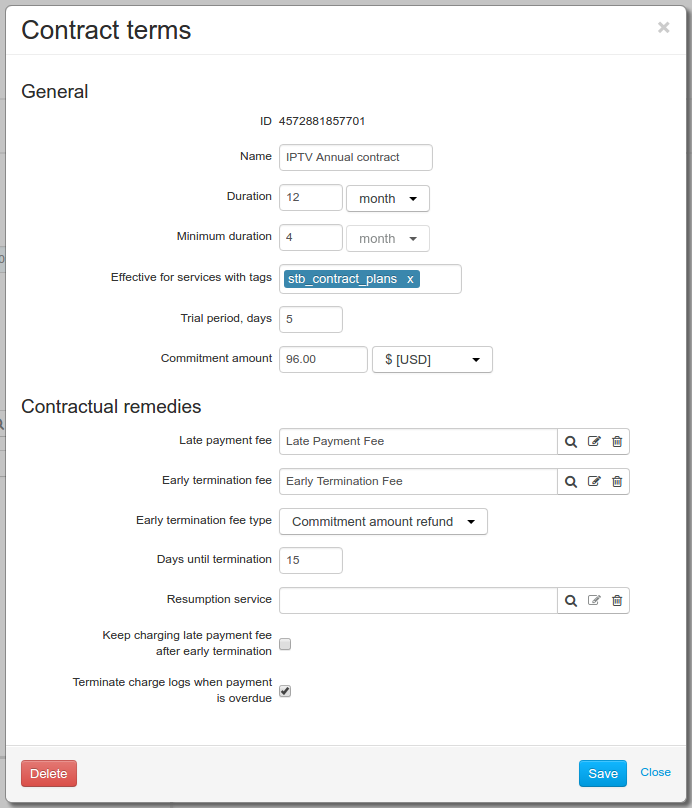Expand the Early termination fee type dropdown
This screenshot has width=692, height=808.
pyautogui.click(x=383, y=521)
